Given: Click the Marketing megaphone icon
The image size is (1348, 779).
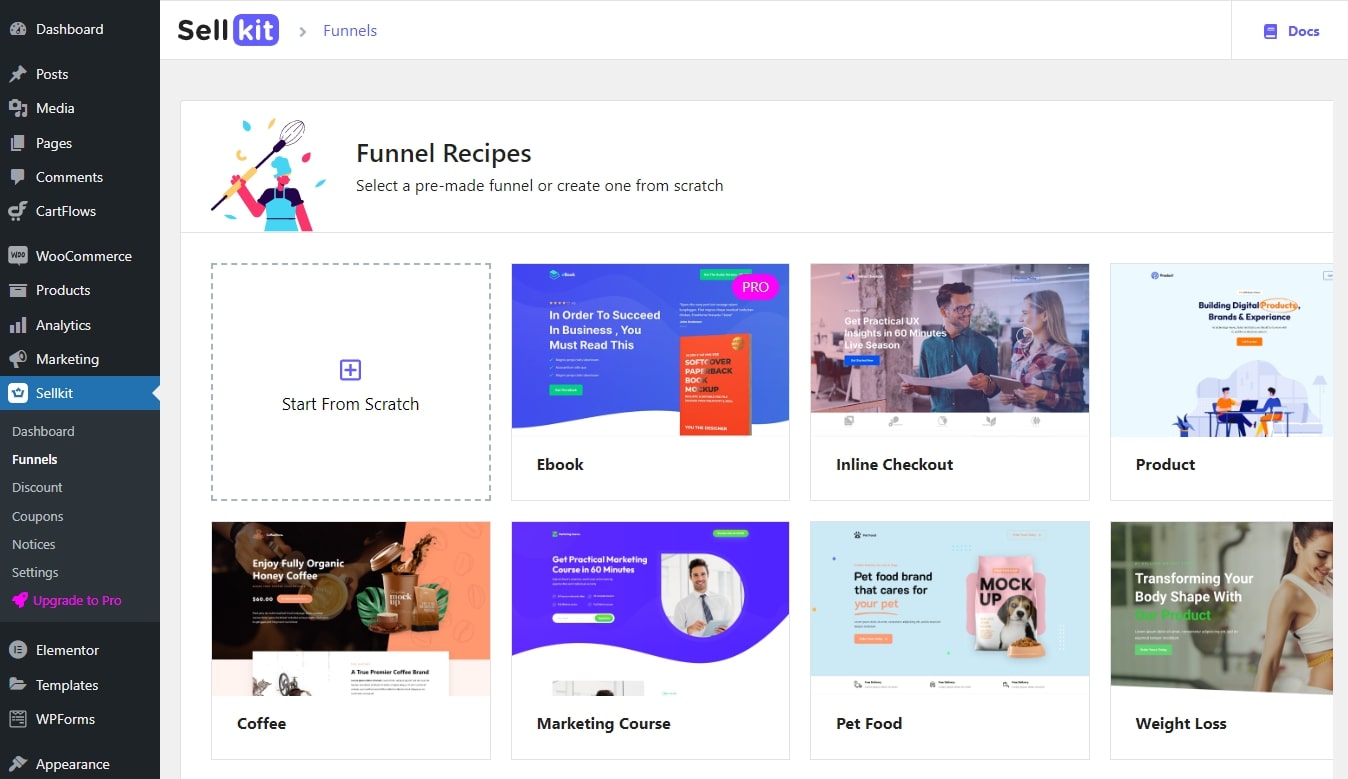Looking at the screenshot, I should tap(18, 359).
